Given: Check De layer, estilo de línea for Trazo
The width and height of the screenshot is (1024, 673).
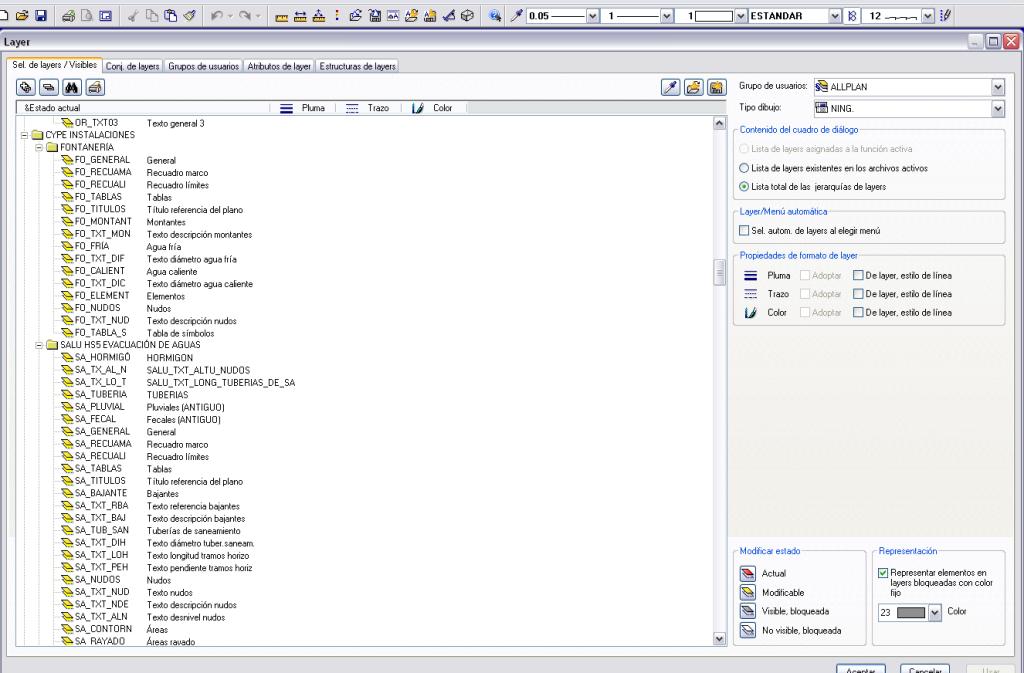Looking at the screenshot, I should pyautogui.click(x=858, y=294).
